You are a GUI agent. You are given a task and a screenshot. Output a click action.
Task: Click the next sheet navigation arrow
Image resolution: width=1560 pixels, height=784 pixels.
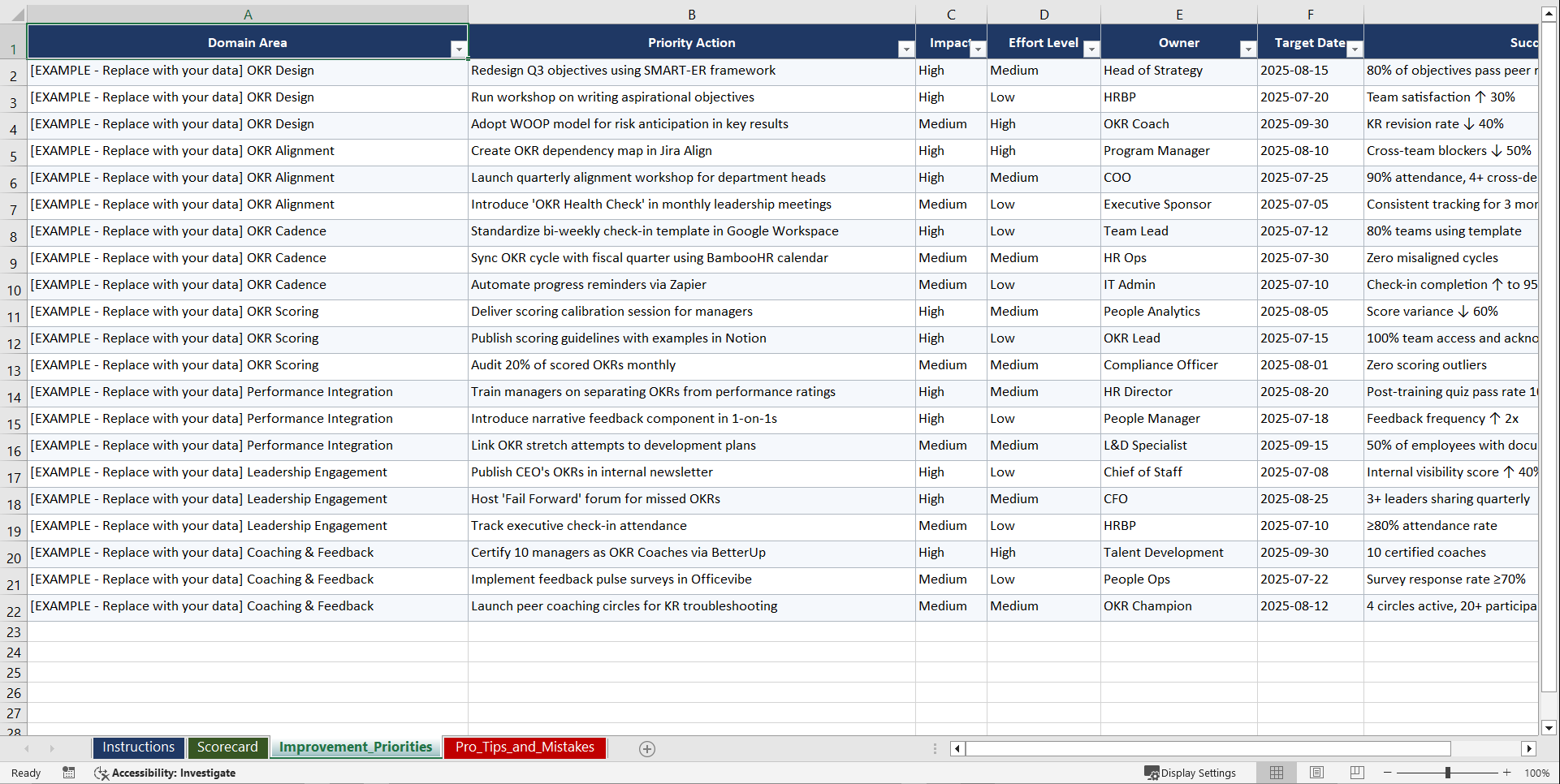click(52, 749)
